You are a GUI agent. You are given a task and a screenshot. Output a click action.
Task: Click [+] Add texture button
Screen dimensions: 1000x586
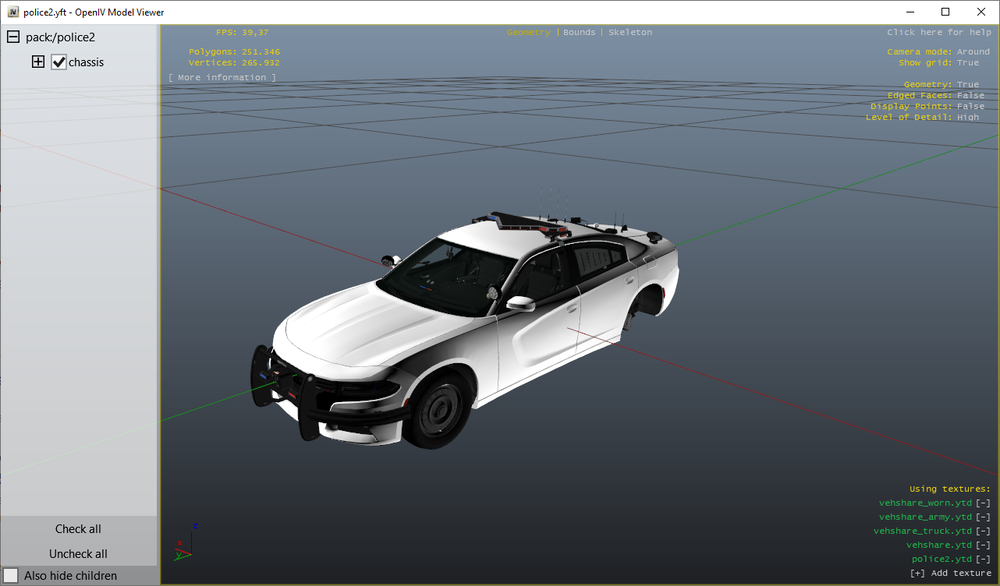pos(950,573)
